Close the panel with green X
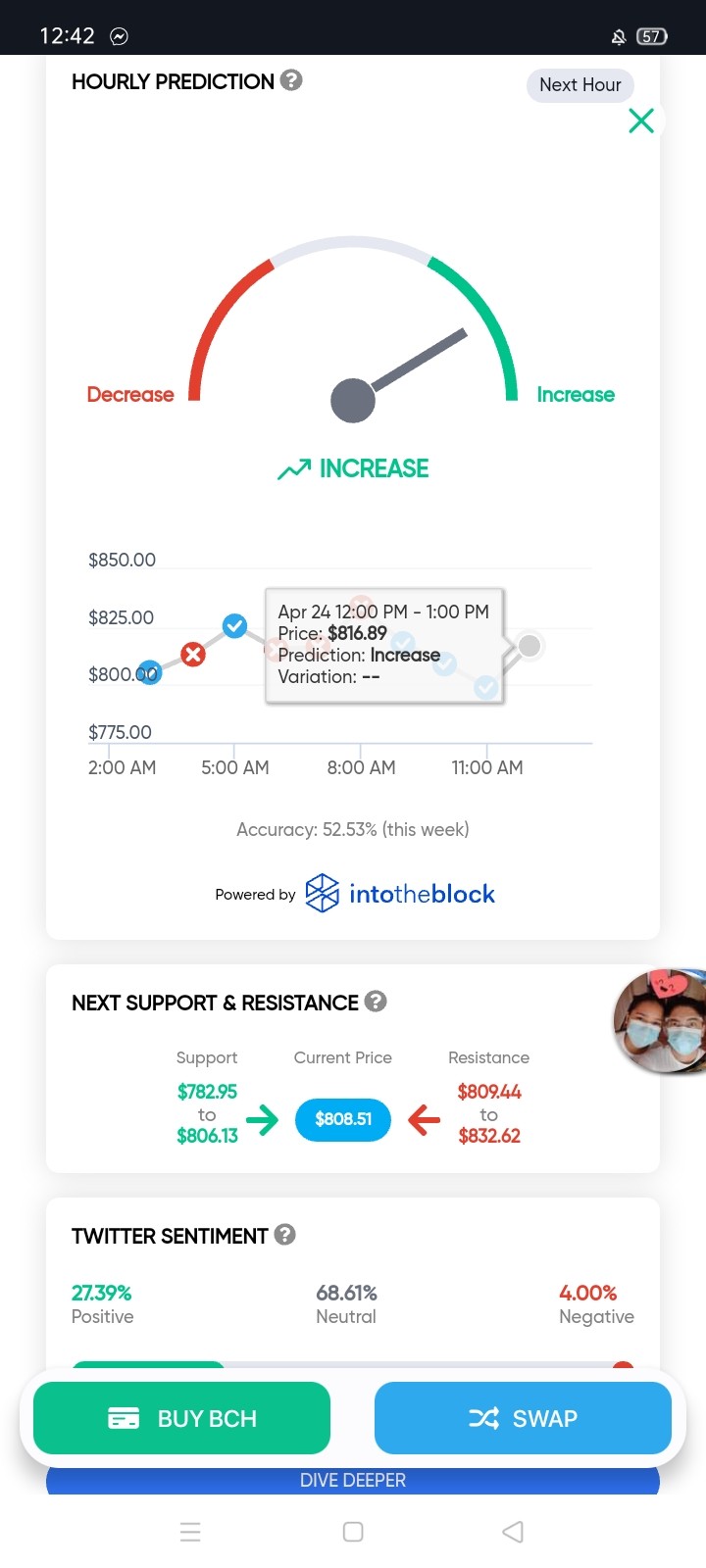 (641, 121)
